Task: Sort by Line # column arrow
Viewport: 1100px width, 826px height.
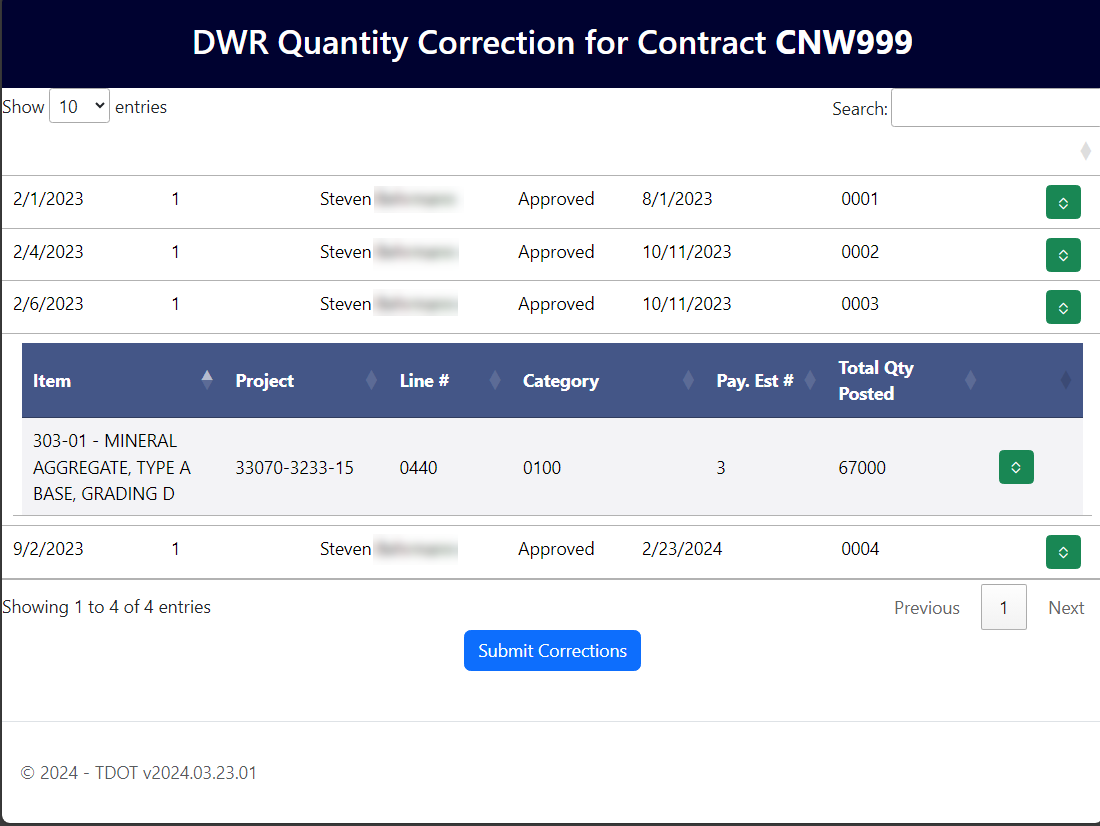Action: [495, 380]
